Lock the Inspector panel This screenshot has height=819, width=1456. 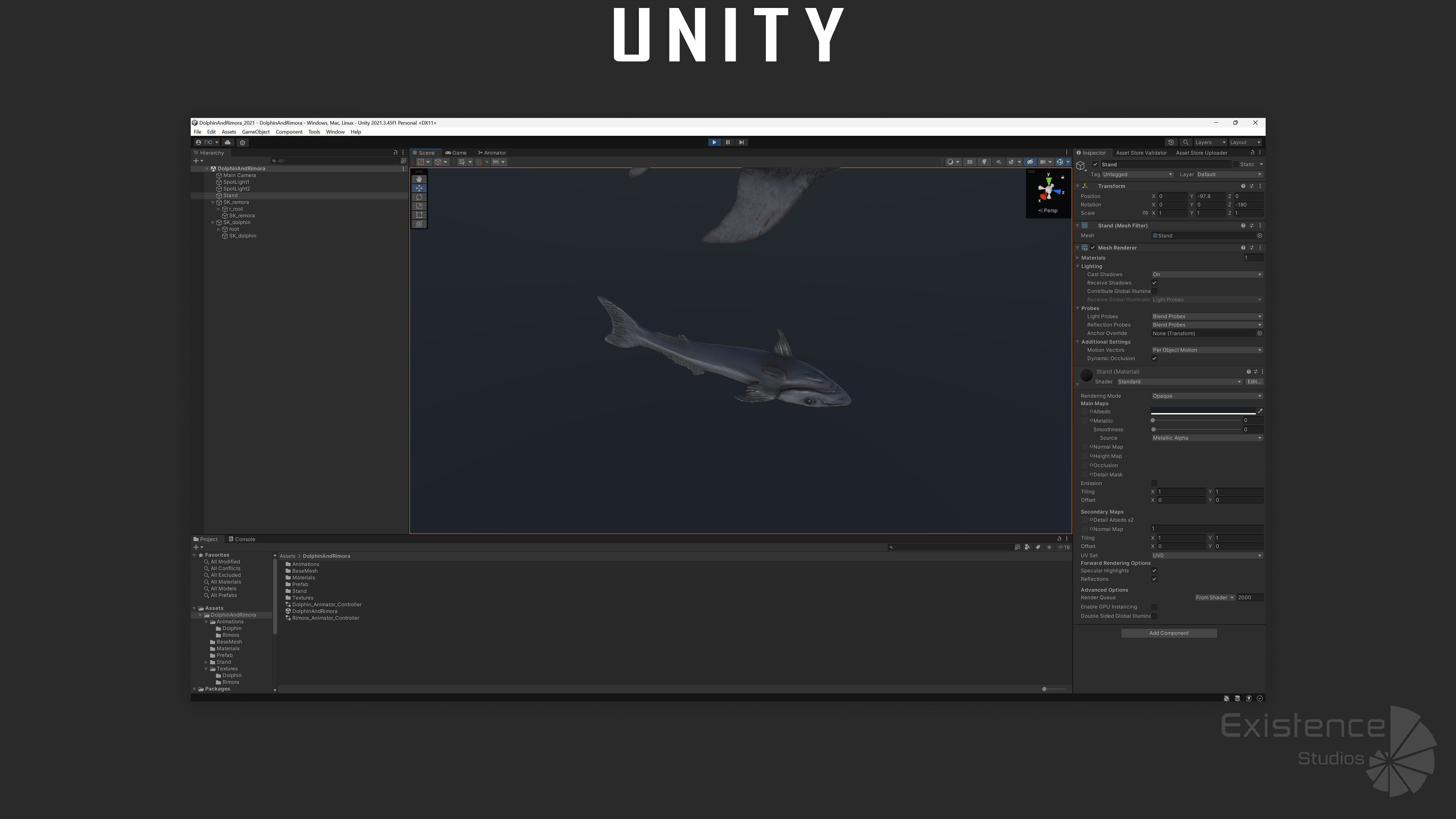[1252, 152]
